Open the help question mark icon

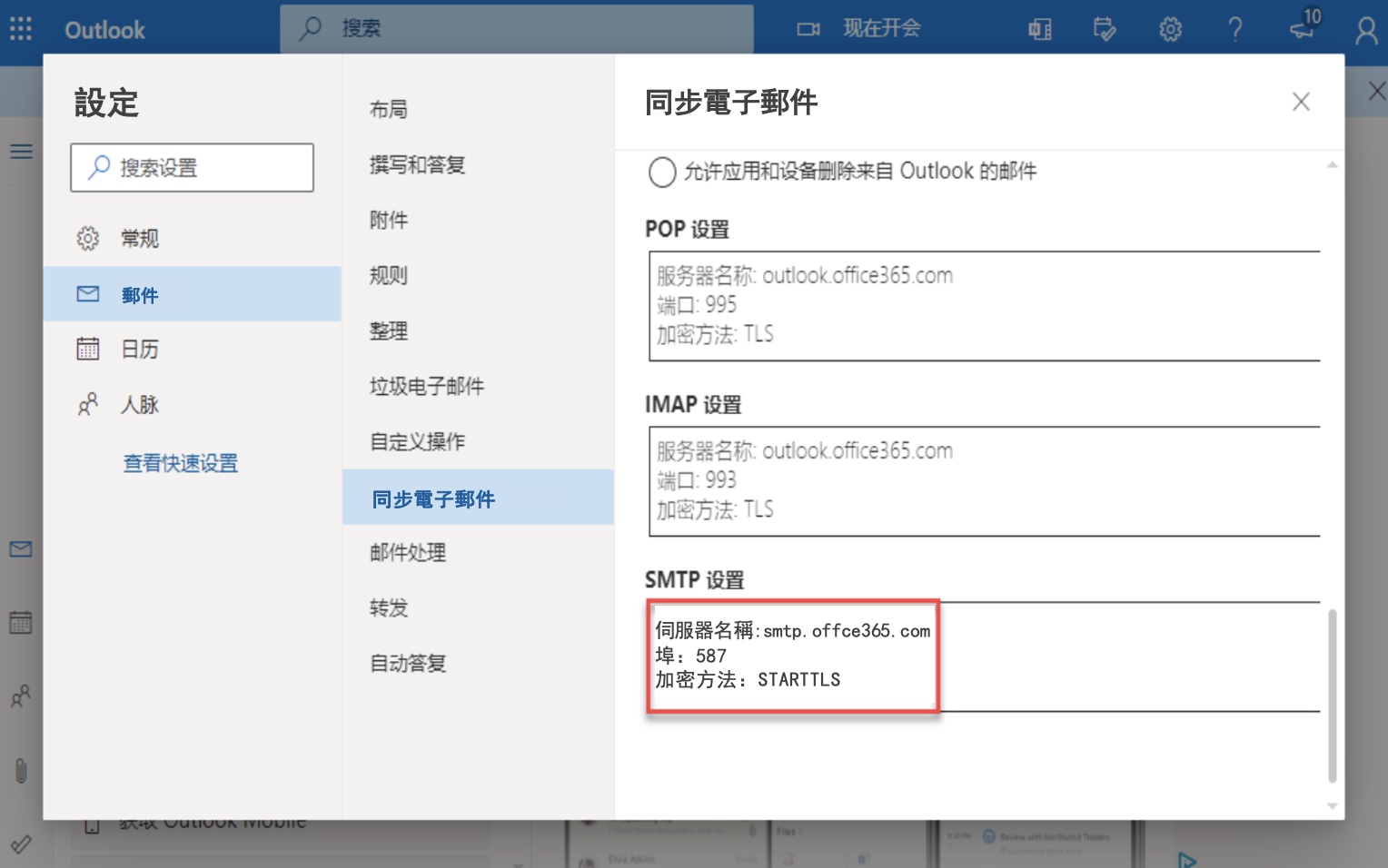tap(1235, 30)
